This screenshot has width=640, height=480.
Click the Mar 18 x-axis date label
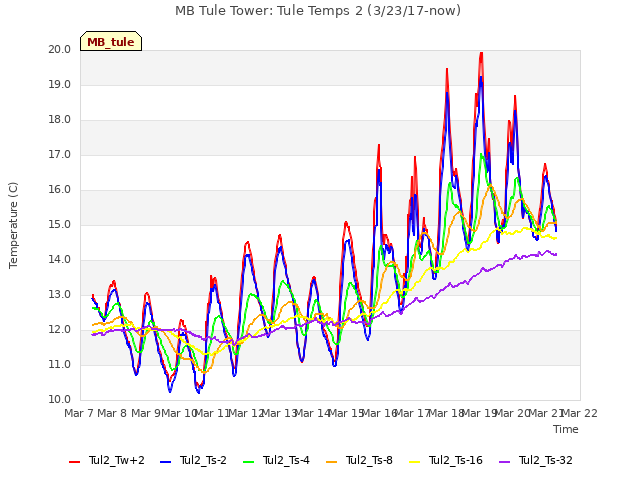(446, 413)
